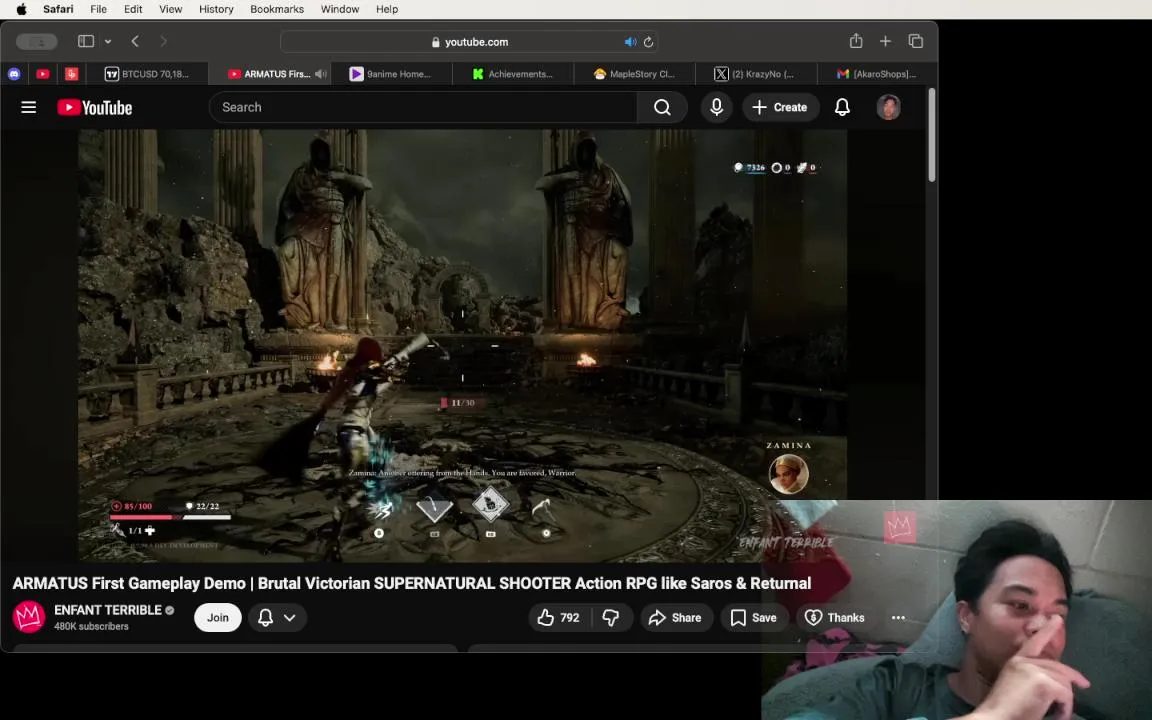Open more actions three-dot menu
The width and height of the screenshot is (1152, 720).
898,618
